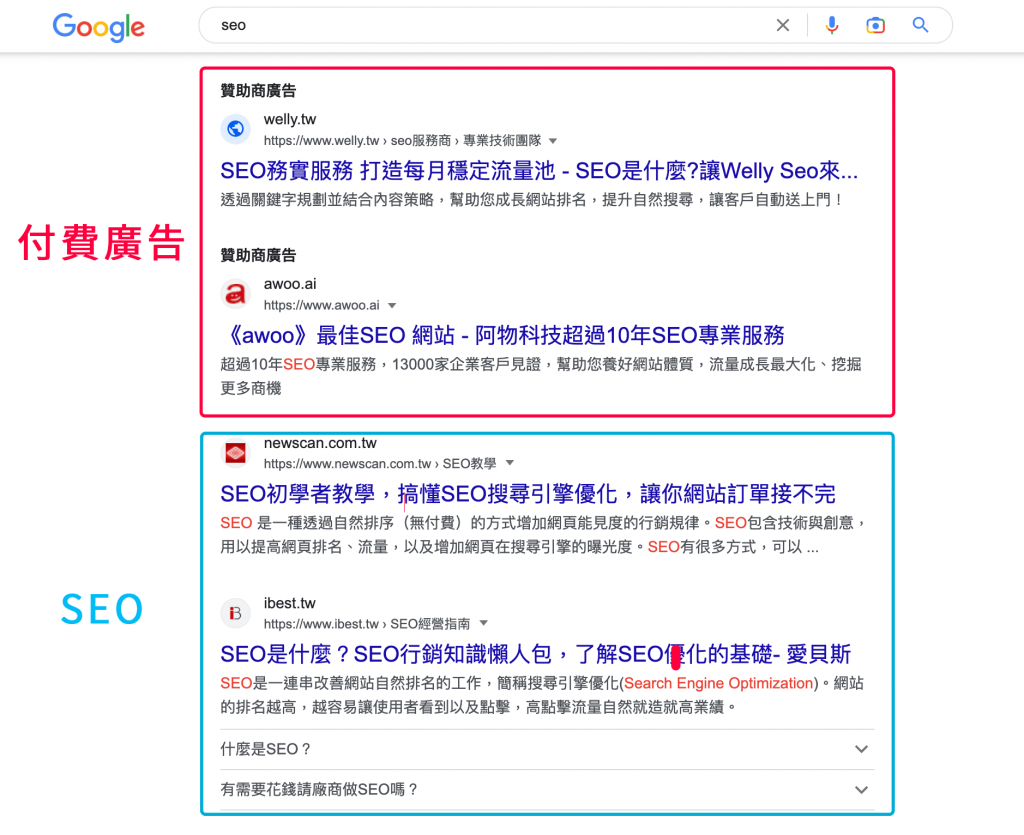The image size is (1024, 835).
Task: Click the newscan.com.tw favicon
Action: click(x=235, y=452)
